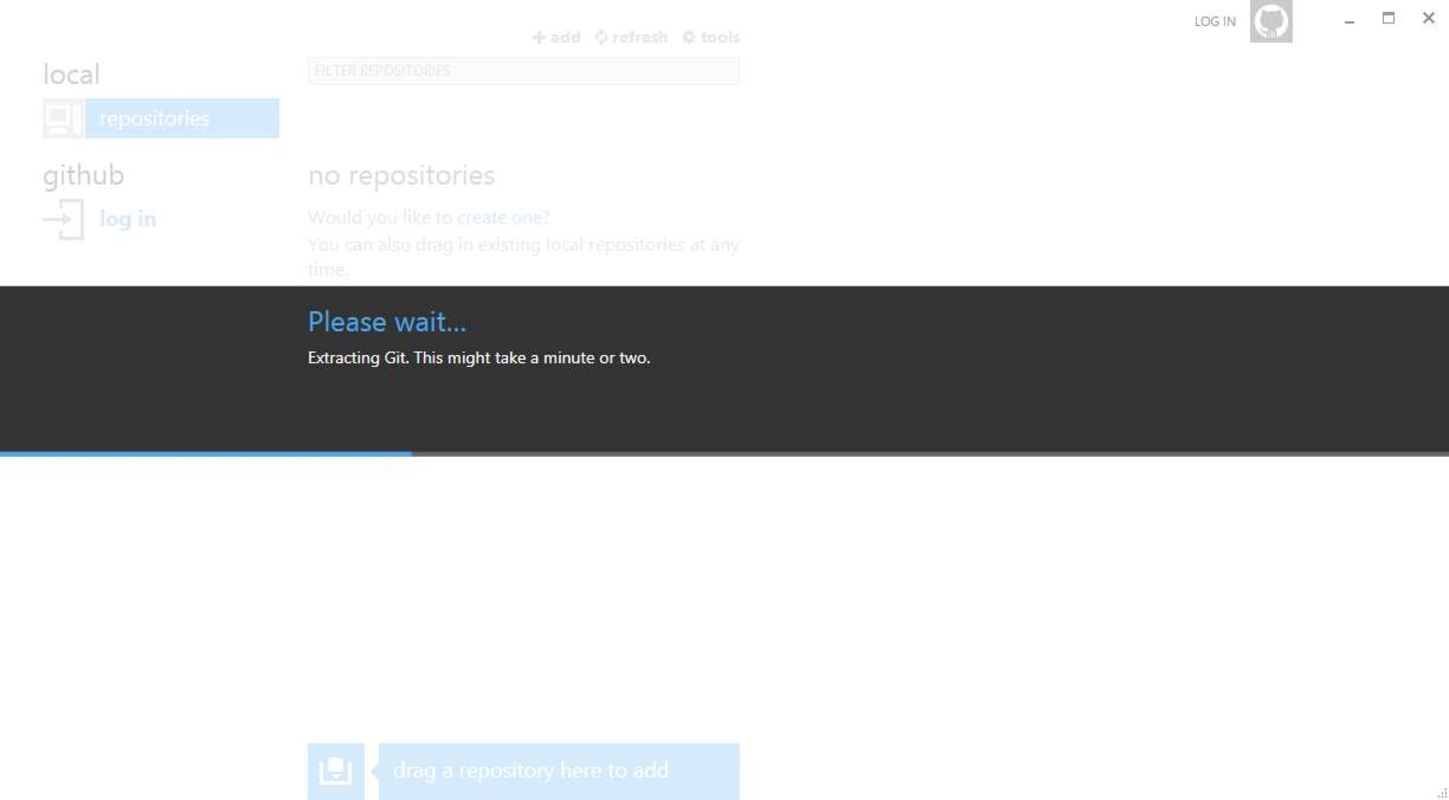Click the gear icon beside tools
Viewport: 1449px width, 800px height.
688,37
